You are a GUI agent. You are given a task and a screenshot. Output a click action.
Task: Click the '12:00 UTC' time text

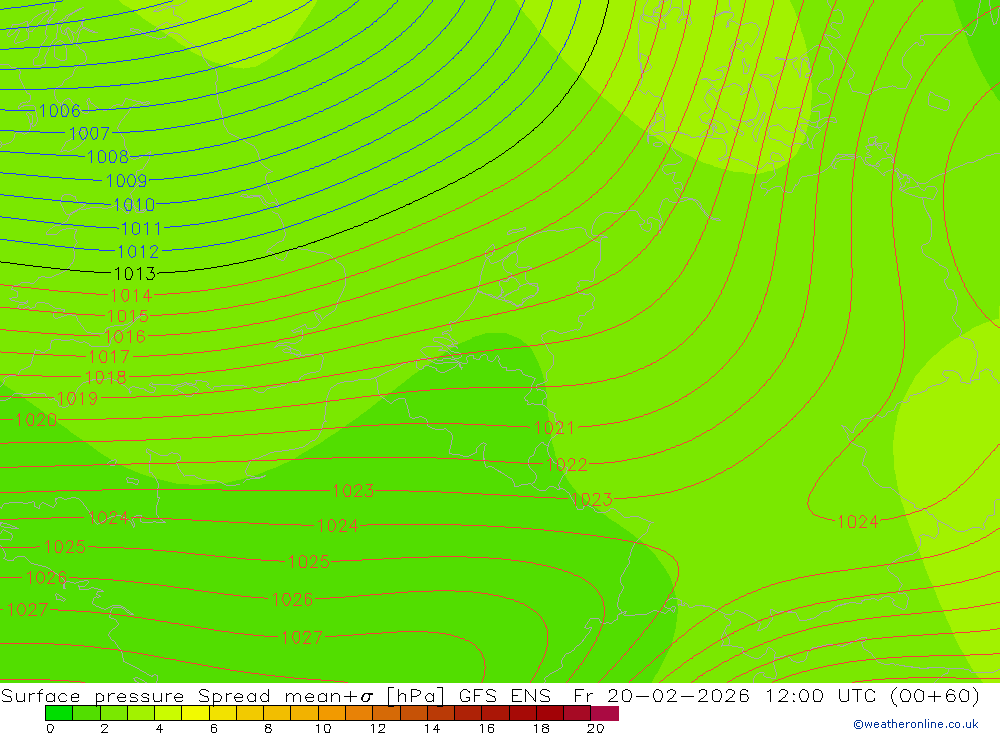[821, 695]
